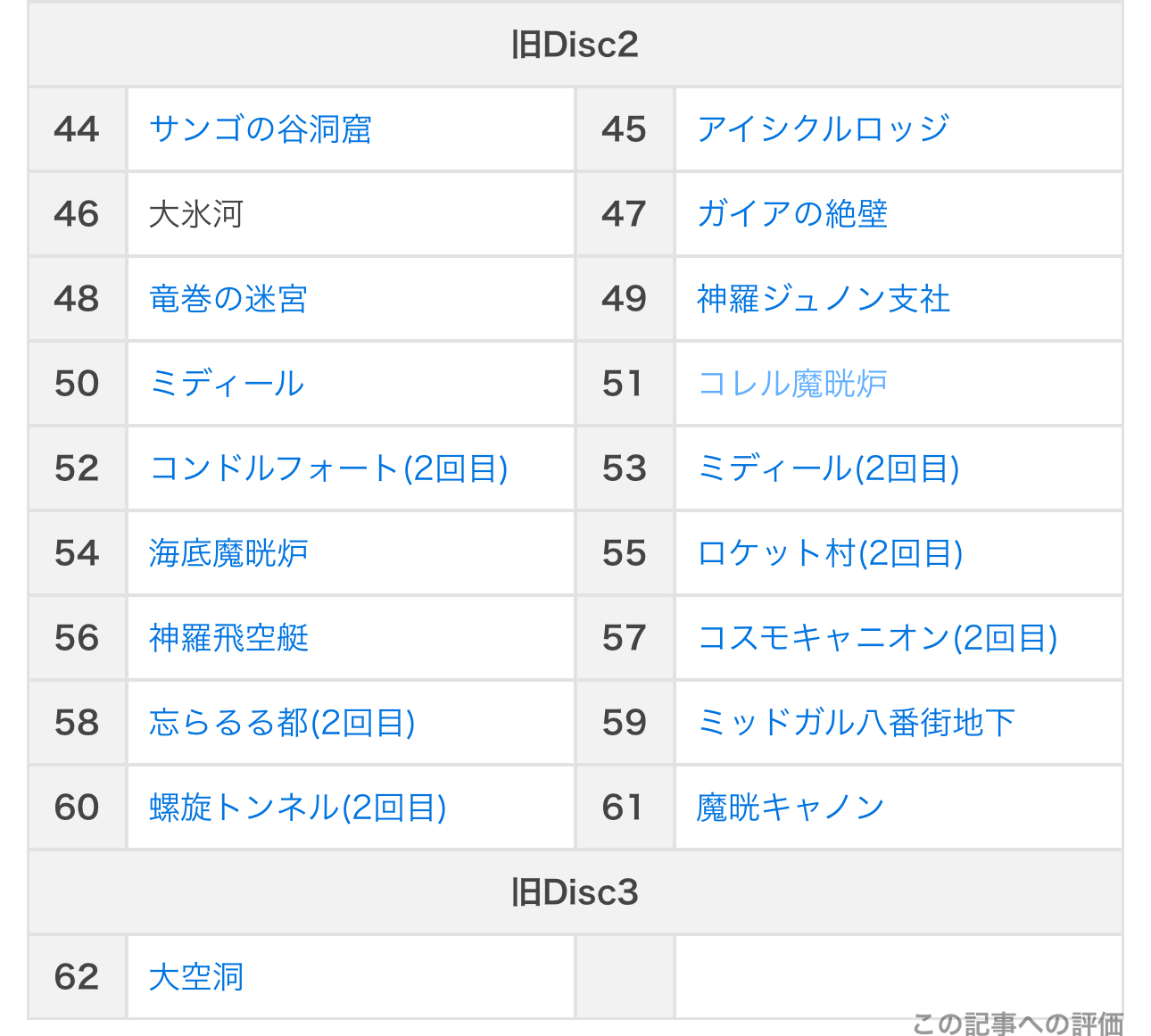The image size is (1151, 1036).
Task: Select the 神羅飛空艇 link
Action: tap(228, 638)
